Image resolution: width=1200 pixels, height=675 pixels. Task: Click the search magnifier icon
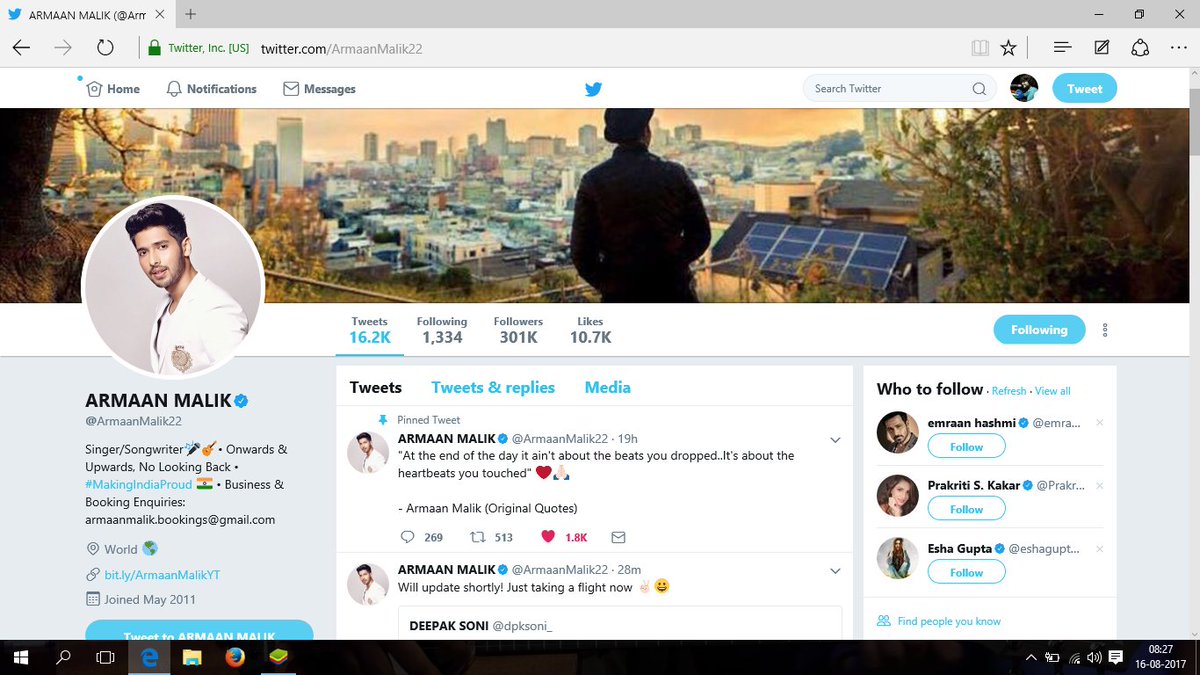pyautogui.click(x=979, y=89)
